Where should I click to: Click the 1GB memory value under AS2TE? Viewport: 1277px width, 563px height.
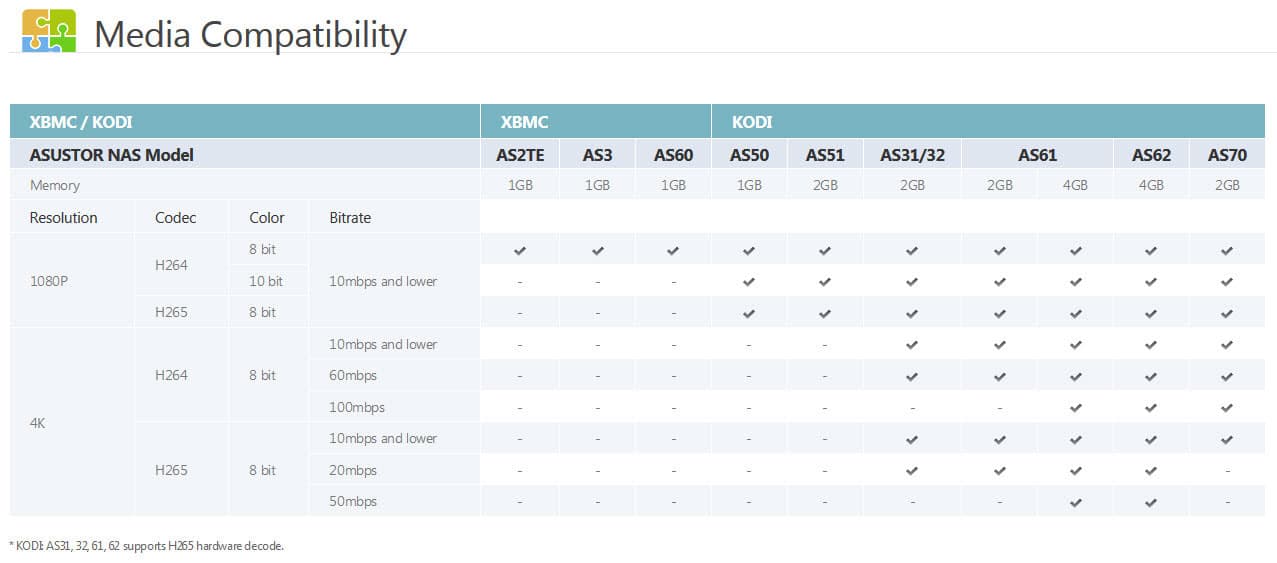pyautogui.click(x=520, y=186)
